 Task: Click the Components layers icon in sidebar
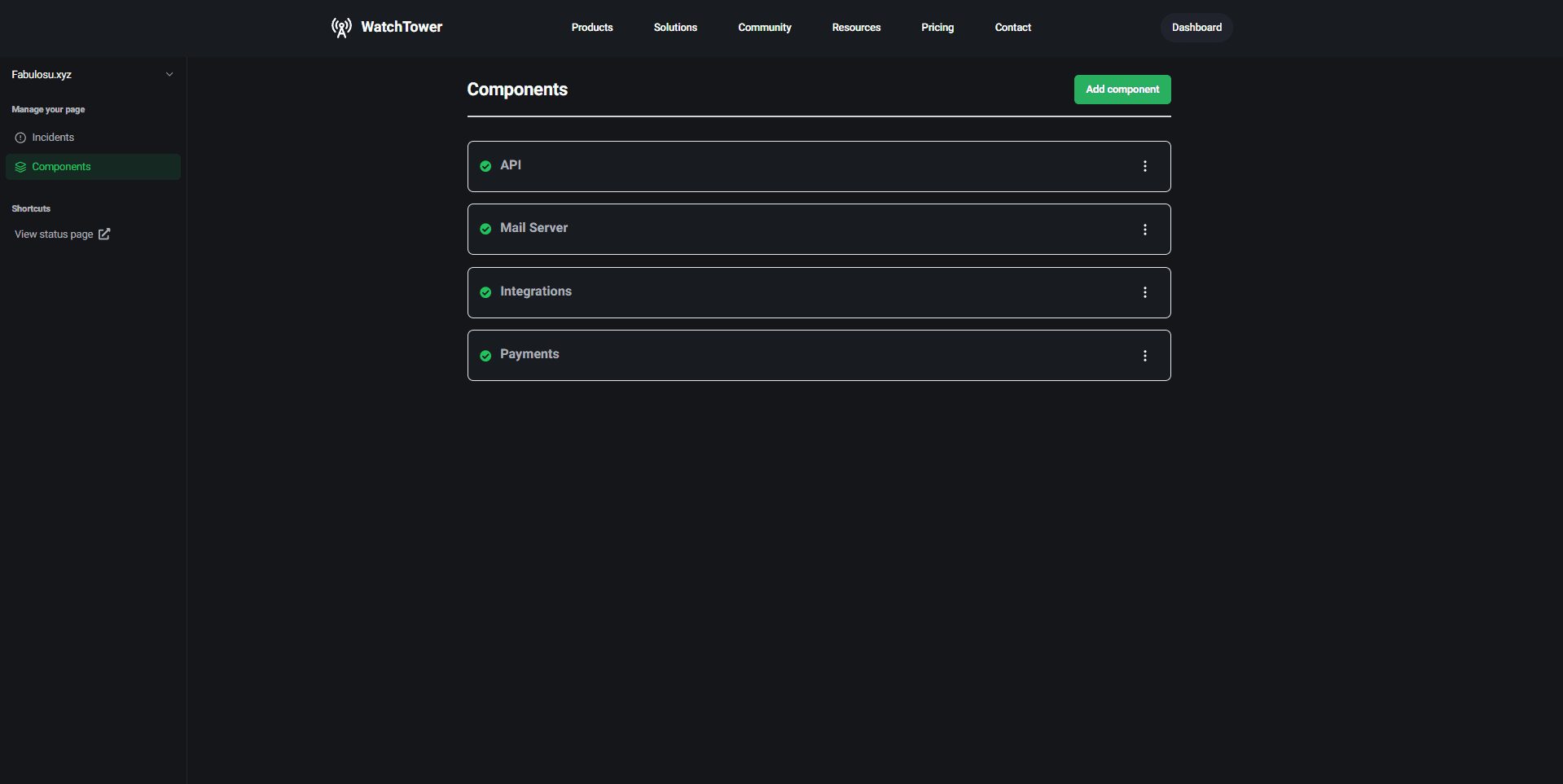coord(20,167)
